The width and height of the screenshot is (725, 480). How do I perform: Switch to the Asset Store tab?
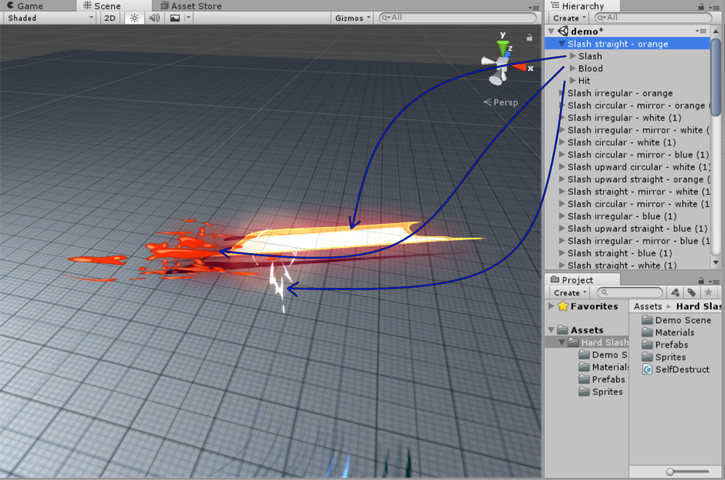pos(190,6)
